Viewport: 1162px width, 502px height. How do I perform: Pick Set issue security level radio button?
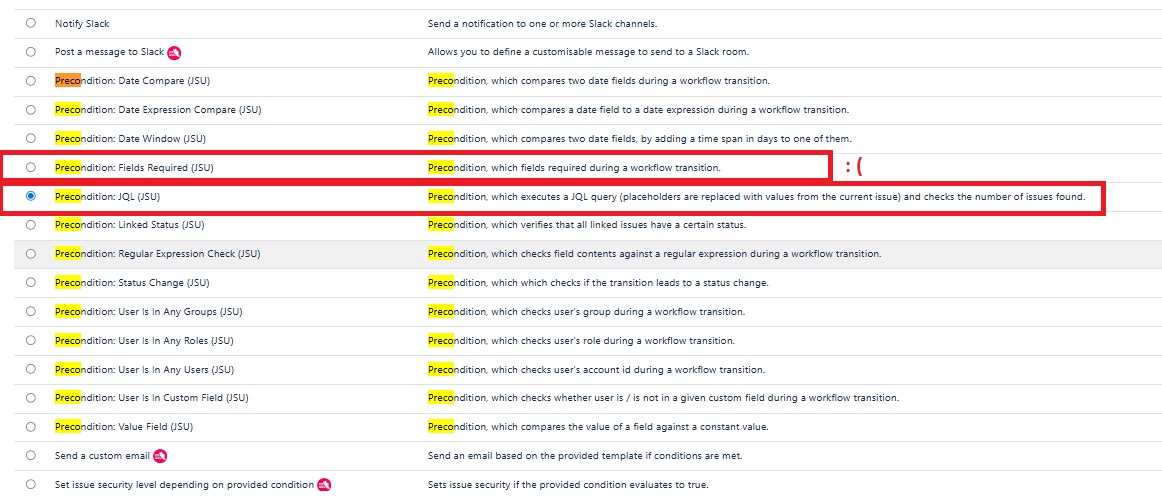tap(30, 484)
